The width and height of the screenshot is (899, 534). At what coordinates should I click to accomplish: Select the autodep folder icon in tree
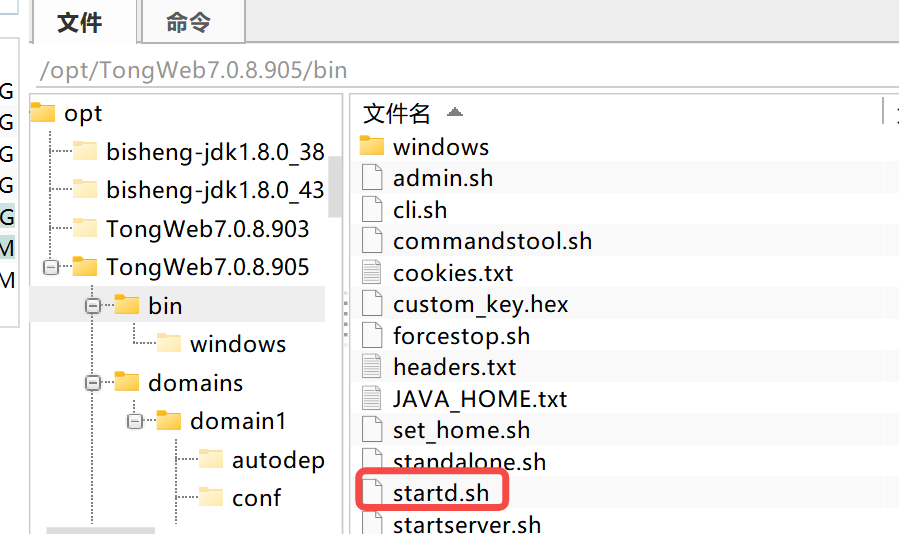(210, 459)
